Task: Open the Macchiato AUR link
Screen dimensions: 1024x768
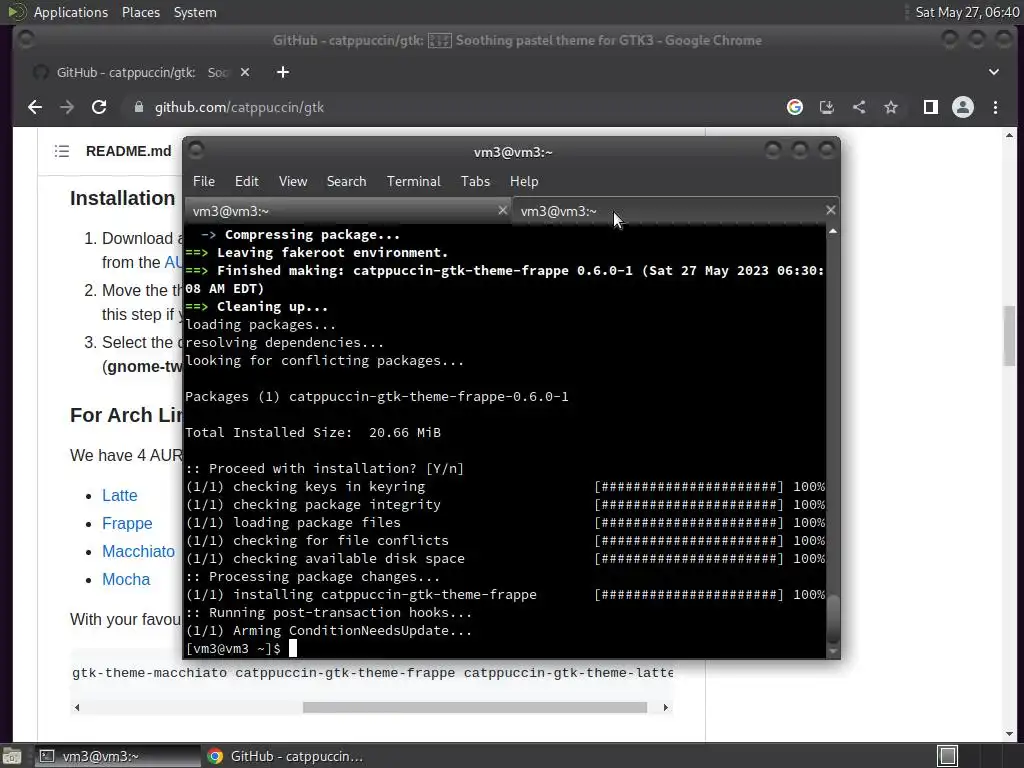Action: coord(138,552)
